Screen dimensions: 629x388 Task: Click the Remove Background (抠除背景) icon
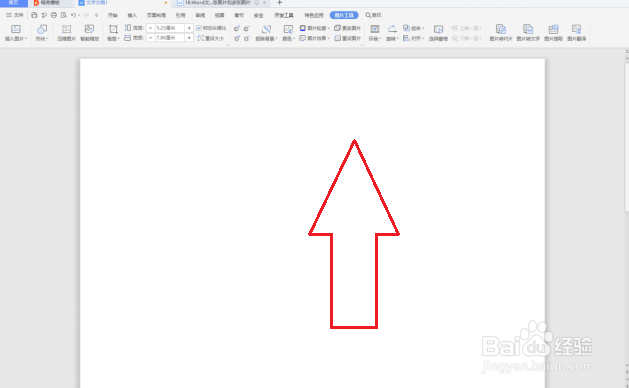pyautogui.click(x=266, y=29)
